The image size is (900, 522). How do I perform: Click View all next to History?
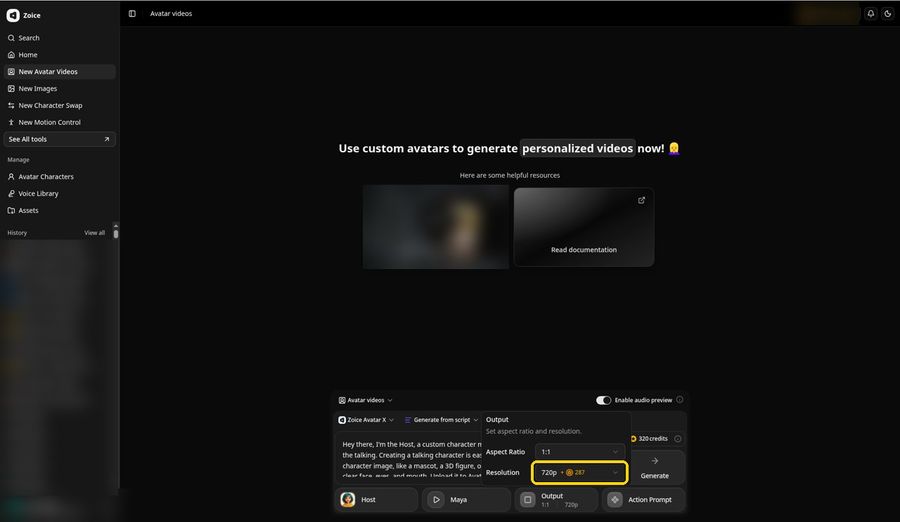click(95, 233)
